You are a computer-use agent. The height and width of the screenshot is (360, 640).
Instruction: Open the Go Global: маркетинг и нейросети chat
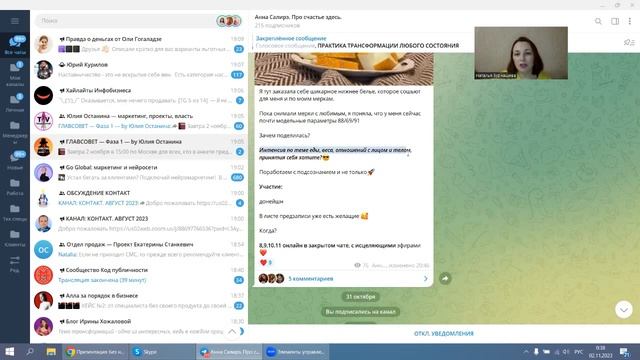coord(139,173)
